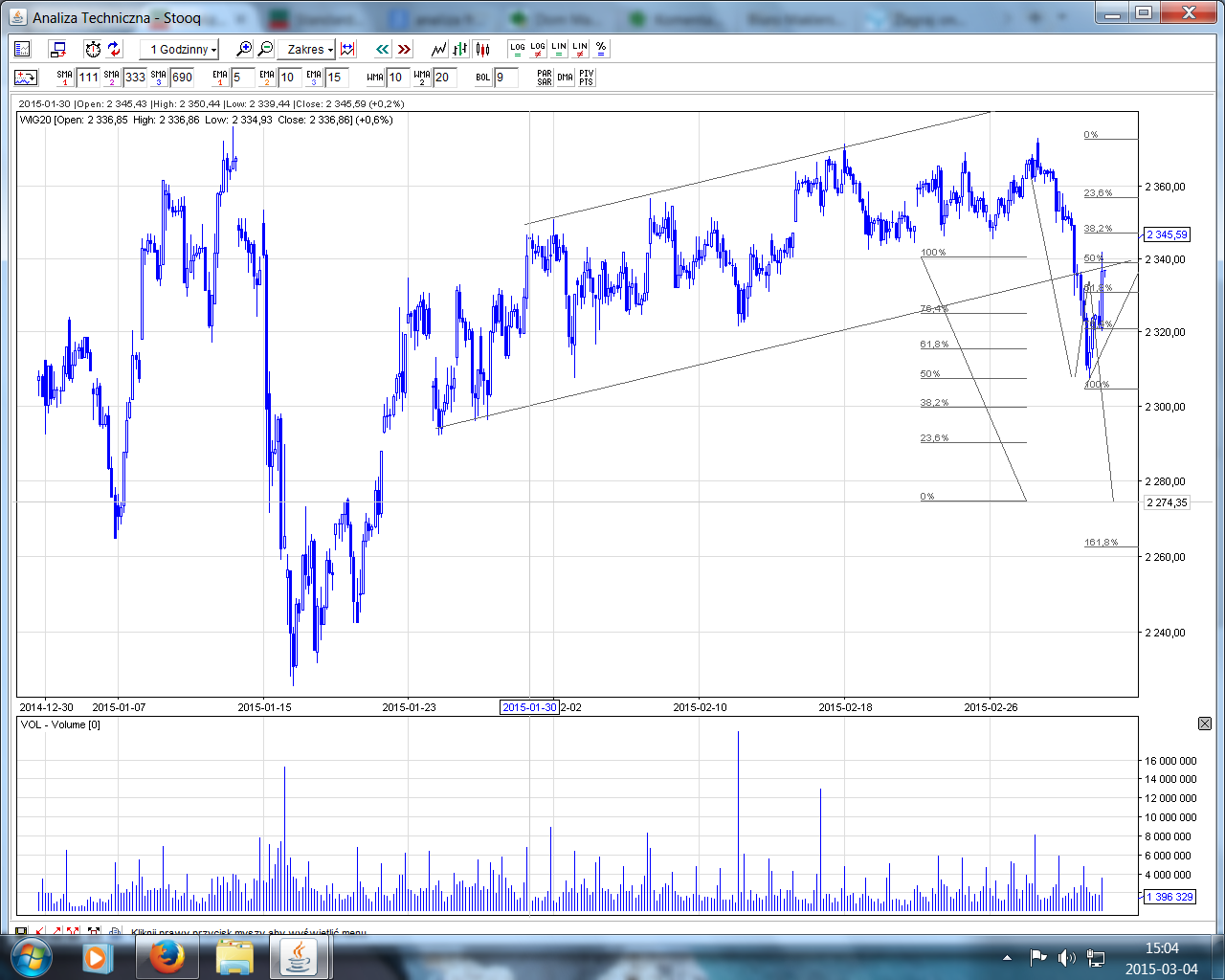Switch to OHLC bar chart type
Image resolution: width=1225 pixels, height=980 pixels.
click(x=460, y=49)
